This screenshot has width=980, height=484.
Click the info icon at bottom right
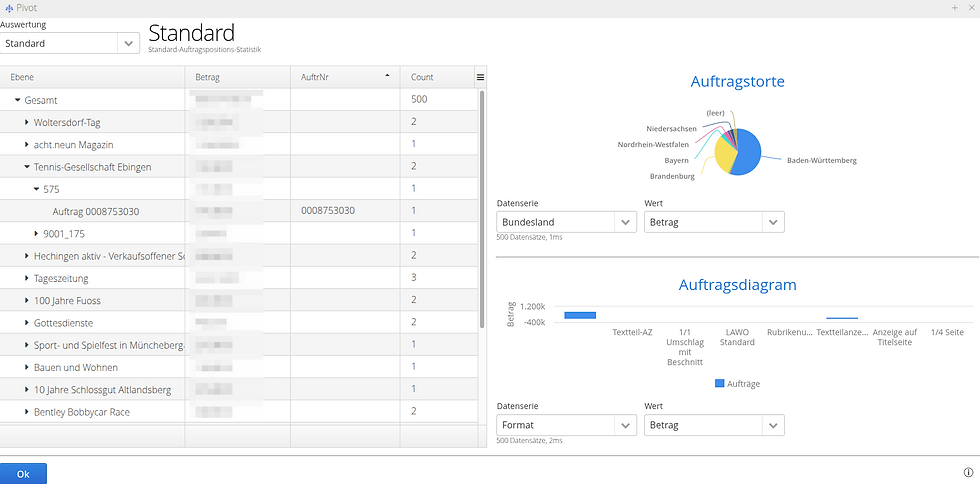pos(968,473)
